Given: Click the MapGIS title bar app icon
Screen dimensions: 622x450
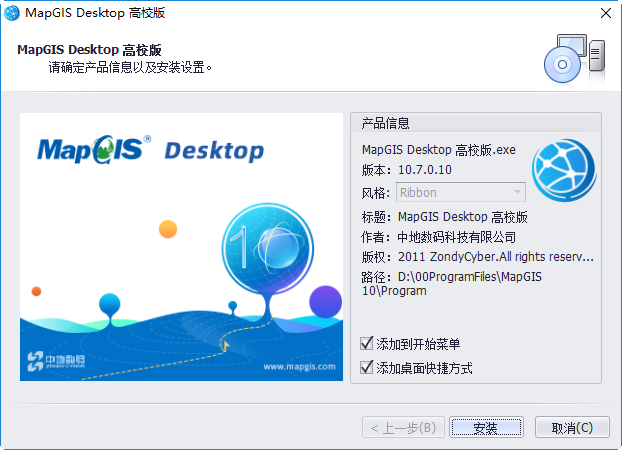Looking at the screenshot, I should pos(11,12).
